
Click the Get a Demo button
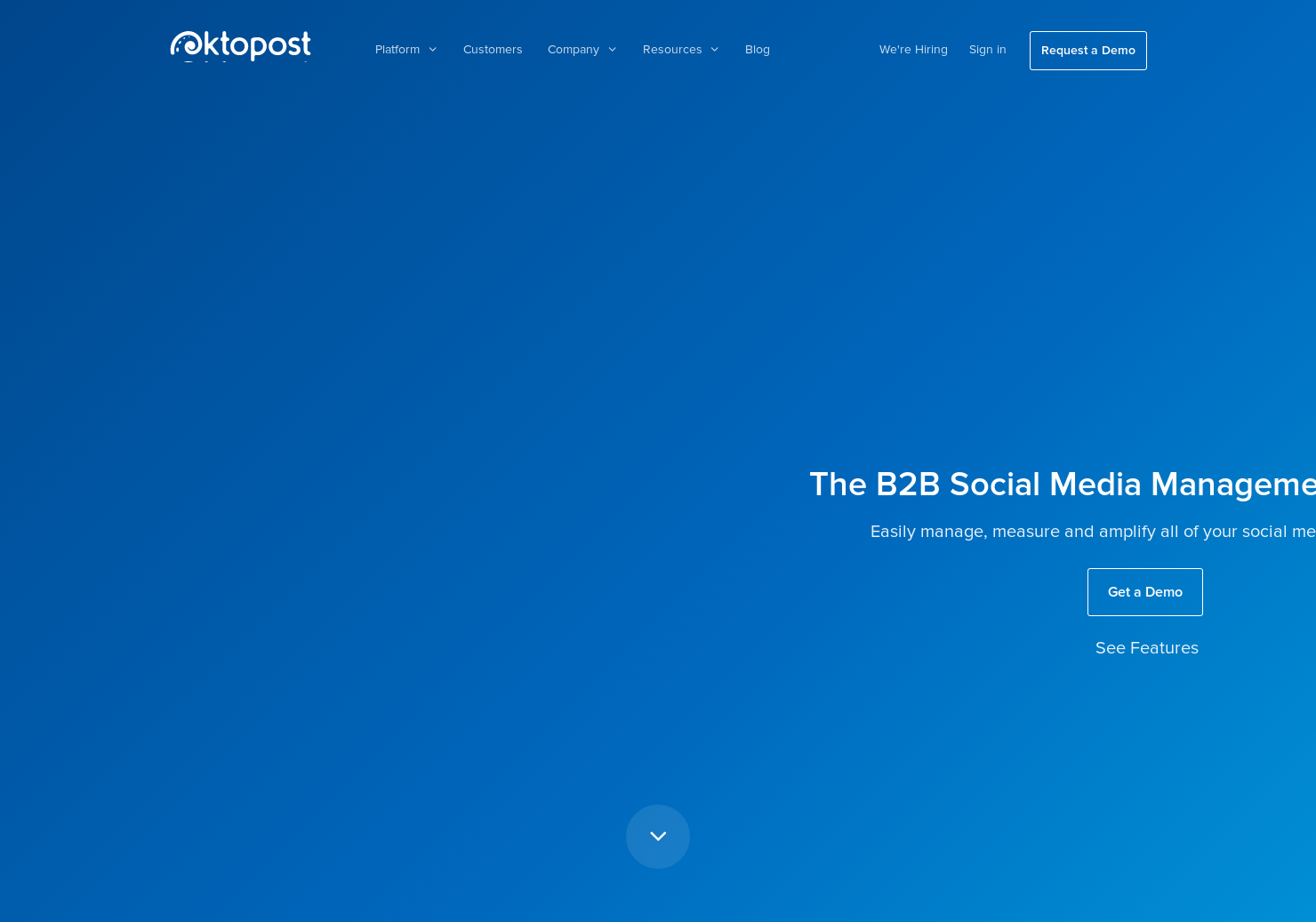tap(1145, 592)
